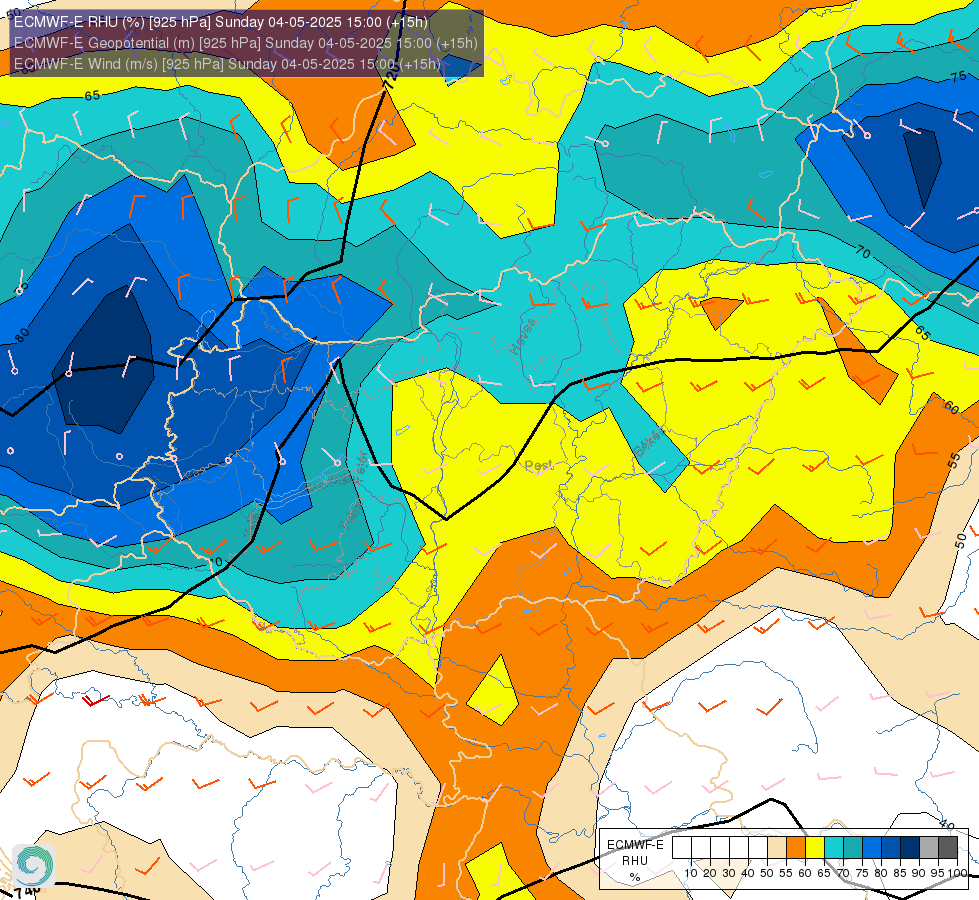Click the 'Heves' county label on map
Image resolution: width=979 pixels, height=900 pixels.
523,336
